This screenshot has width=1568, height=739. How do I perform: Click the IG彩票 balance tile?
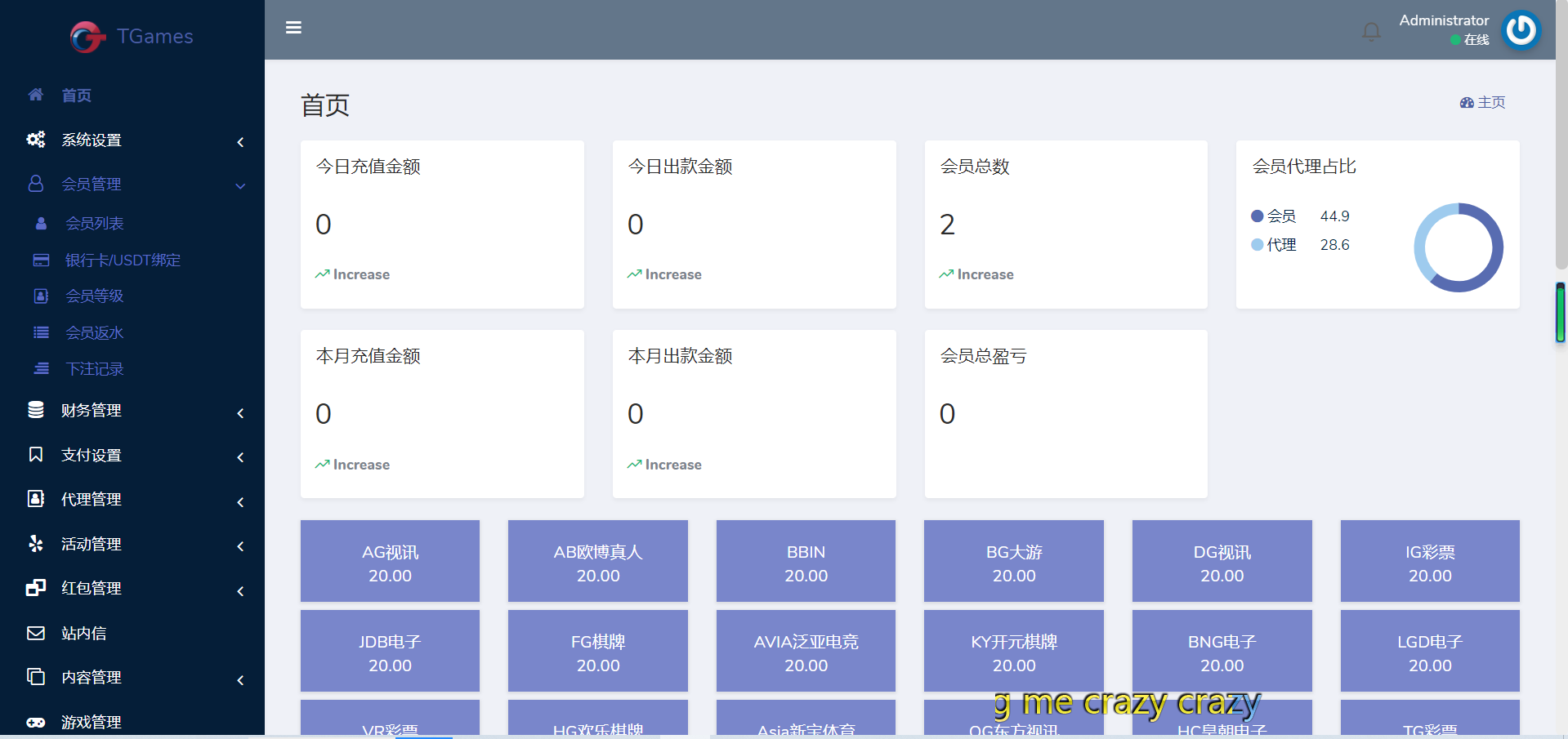pos(1430,561)
